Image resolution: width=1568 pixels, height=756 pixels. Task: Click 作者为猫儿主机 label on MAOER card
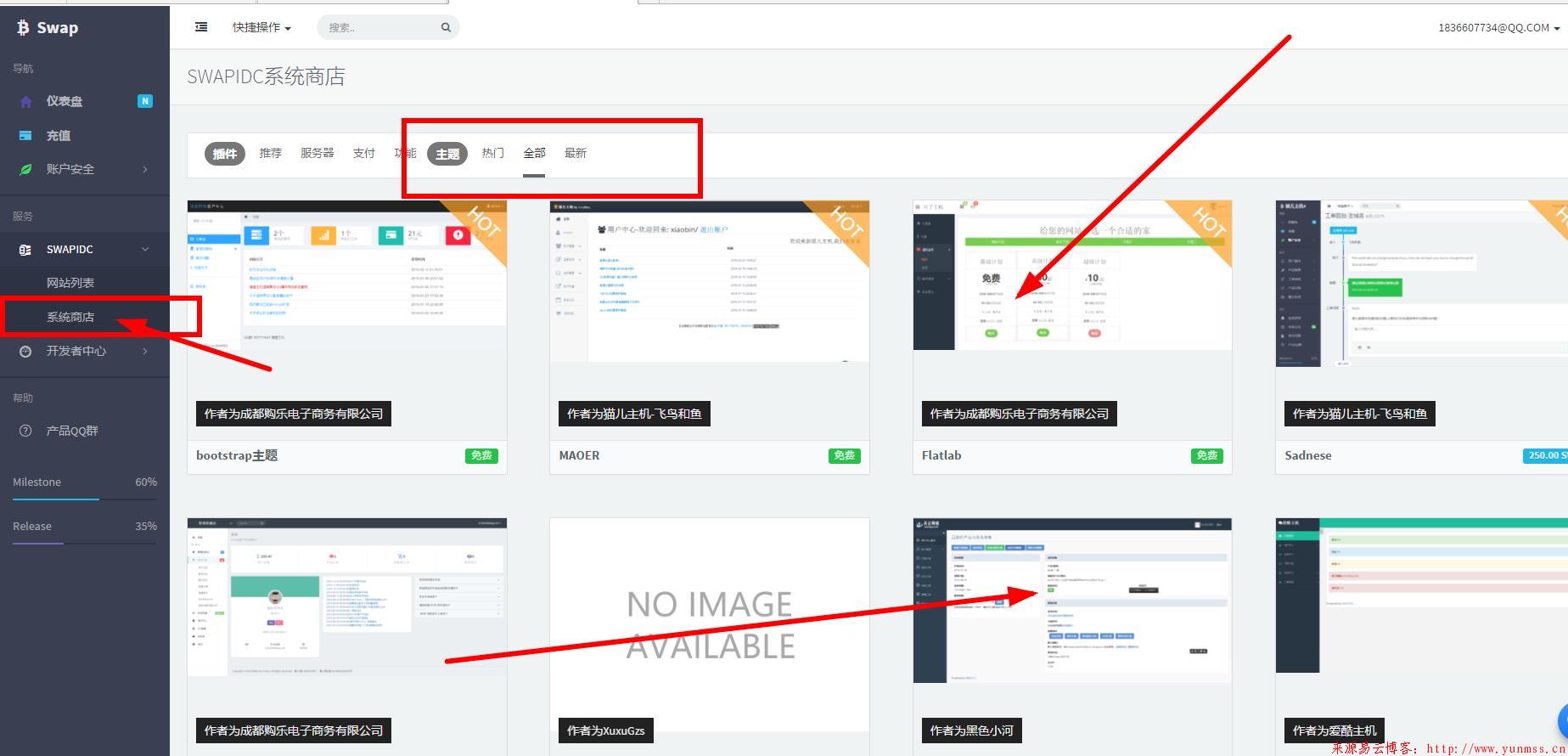(634, 414)
